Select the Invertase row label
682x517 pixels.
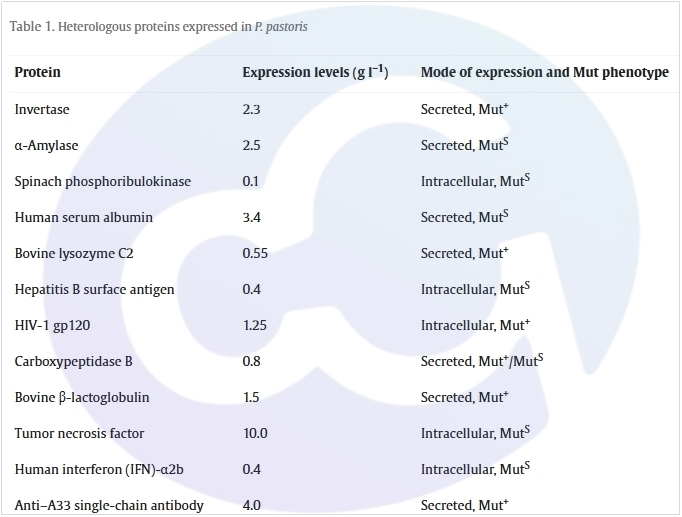click(x=42, y=109)
